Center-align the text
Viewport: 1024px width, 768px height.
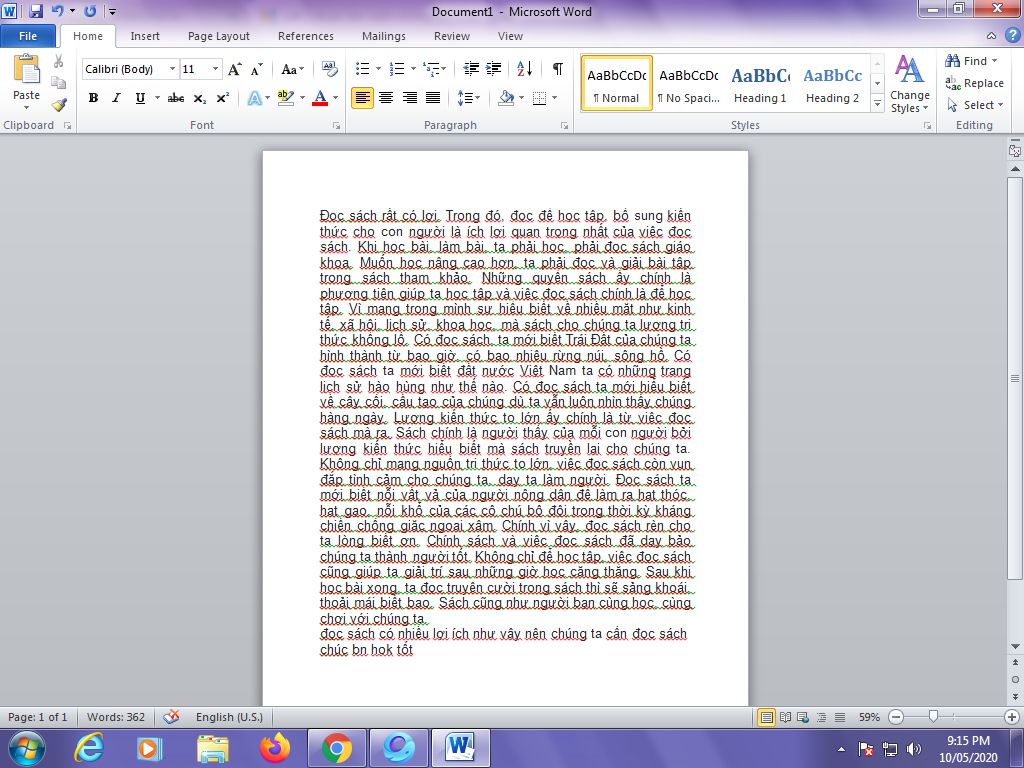point(386,98)
